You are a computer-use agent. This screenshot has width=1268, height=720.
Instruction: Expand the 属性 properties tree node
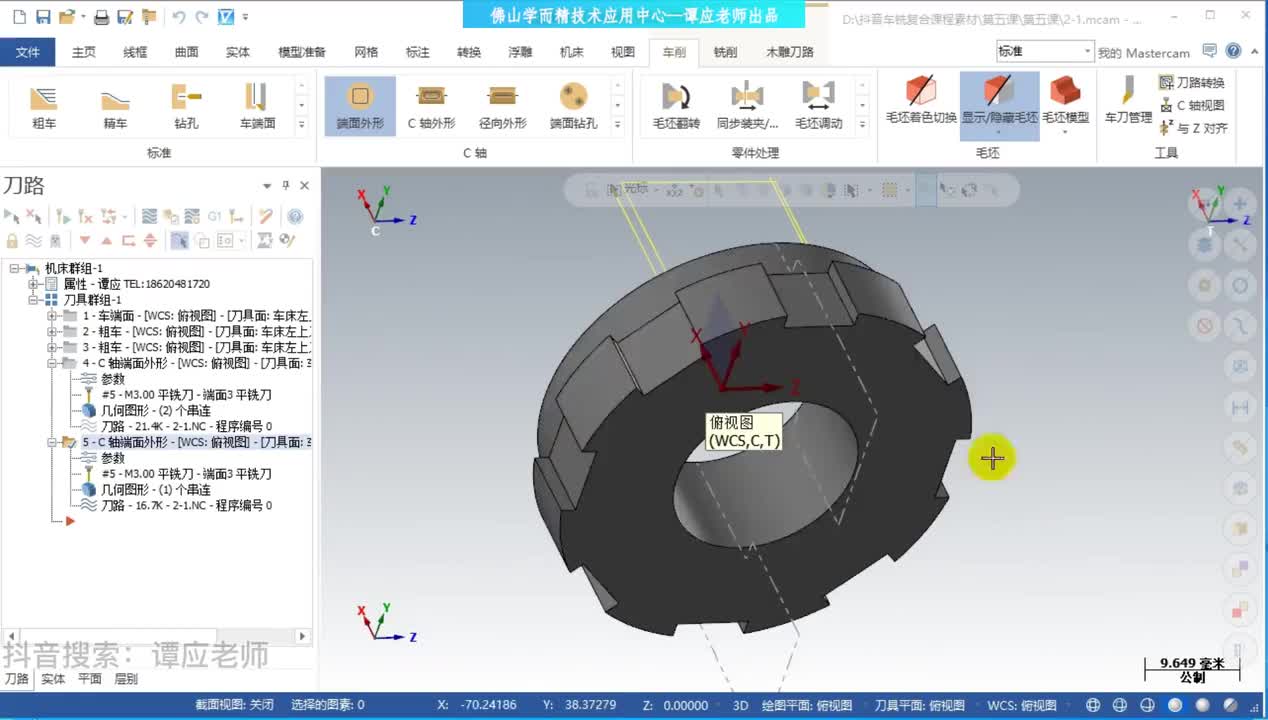(x=34, y=284)
